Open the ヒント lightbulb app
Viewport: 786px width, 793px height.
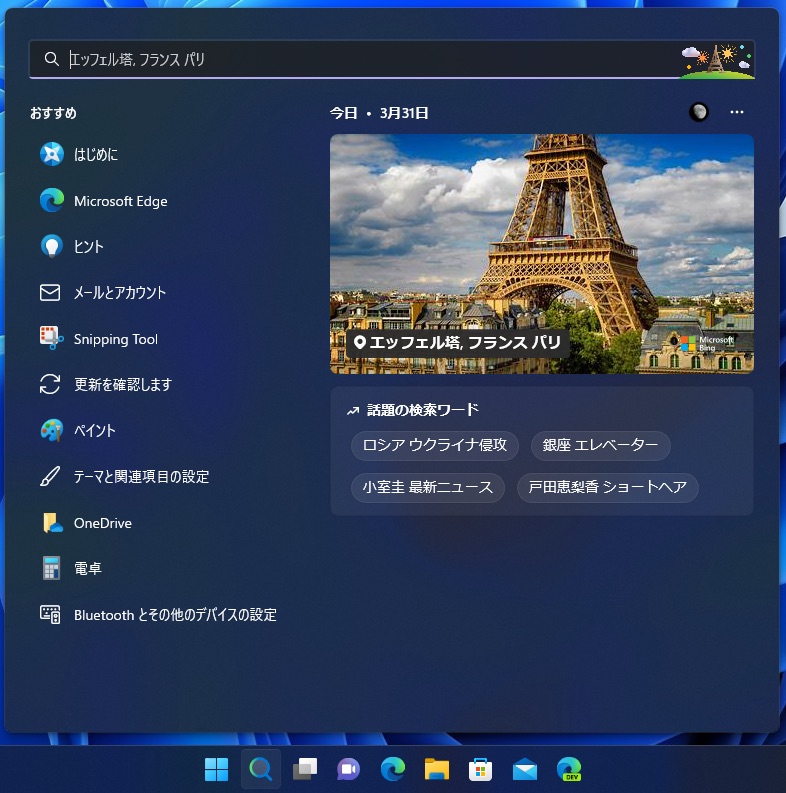tap(52, 246)
